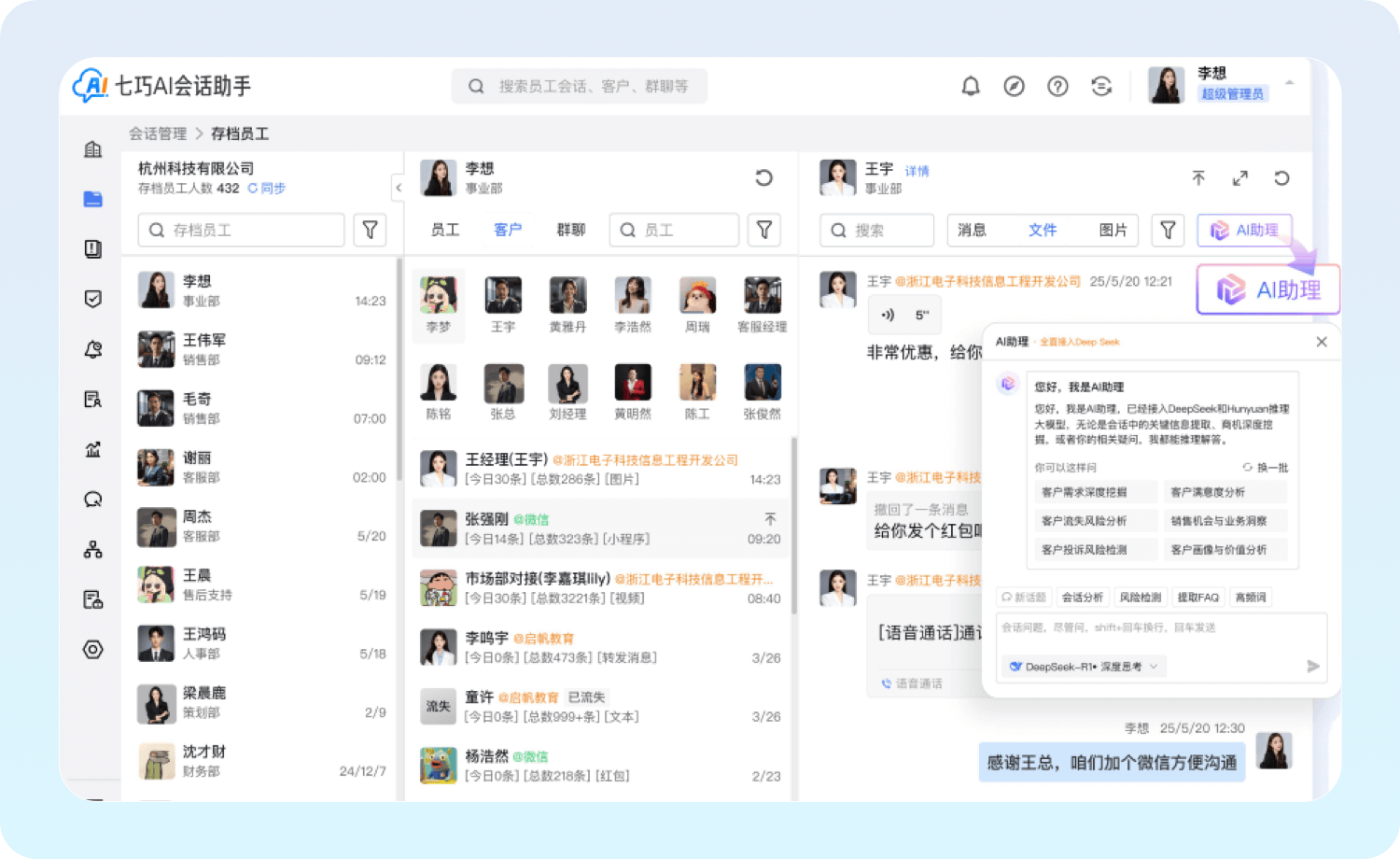
Task: Click the help question mark icon
Action: click(x=1057, y=87)
